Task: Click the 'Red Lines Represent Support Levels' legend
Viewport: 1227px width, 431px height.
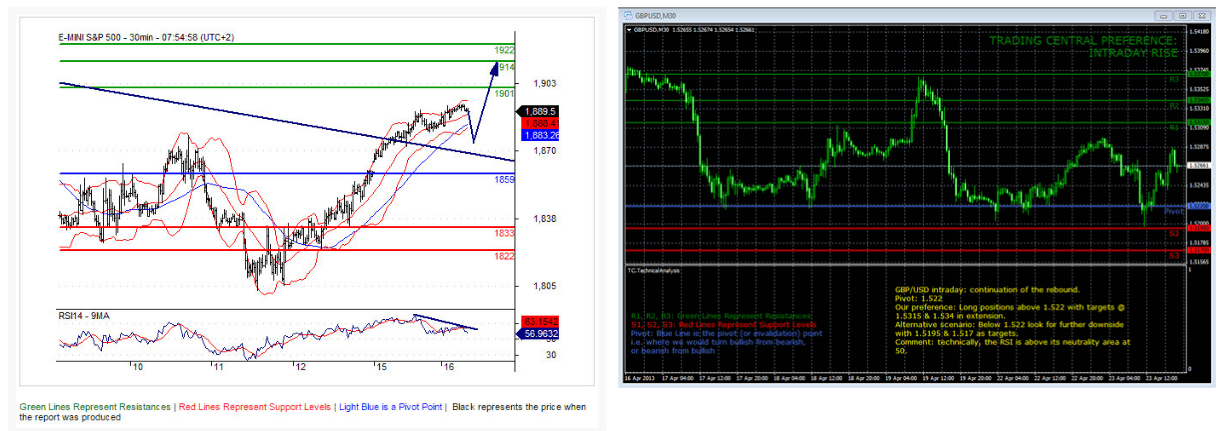Action: click(x=255, y=407)
